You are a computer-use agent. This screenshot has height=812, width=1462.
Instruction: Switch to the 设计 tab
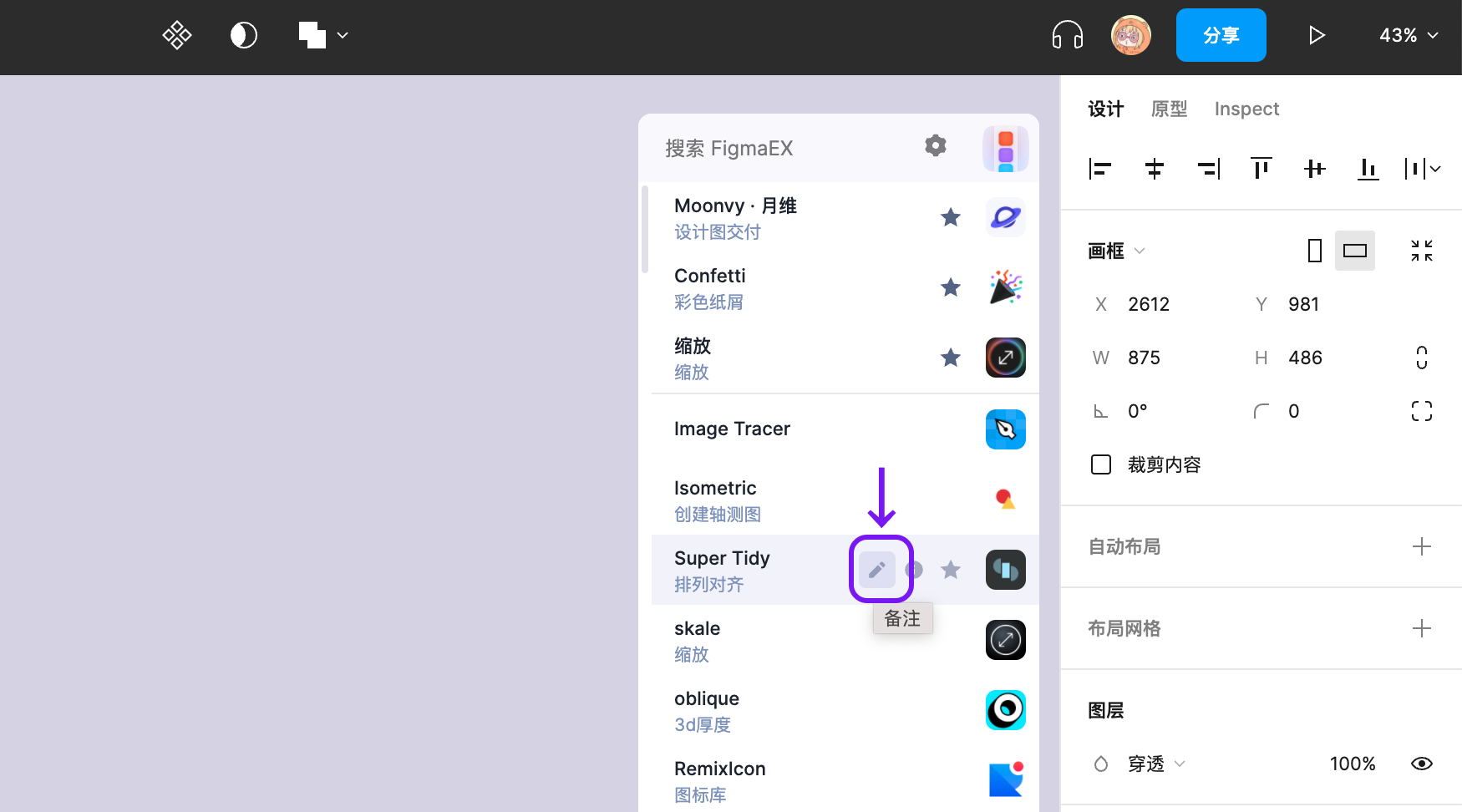pyautogui.click(x=1106, y=109)
